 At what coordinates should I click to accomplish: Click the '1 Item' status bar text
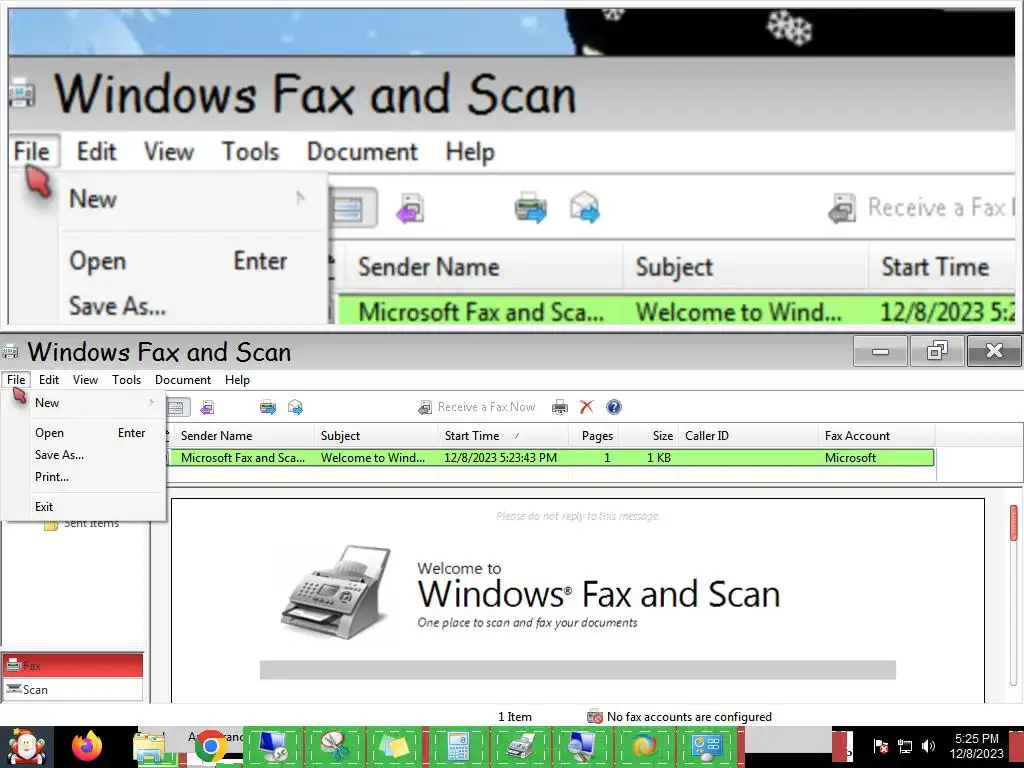point(515,717)
